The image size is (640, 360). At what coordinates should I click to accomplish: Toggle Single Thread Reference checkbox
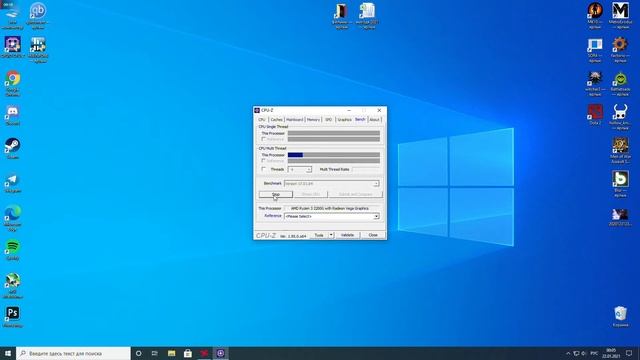click(263, 139)
